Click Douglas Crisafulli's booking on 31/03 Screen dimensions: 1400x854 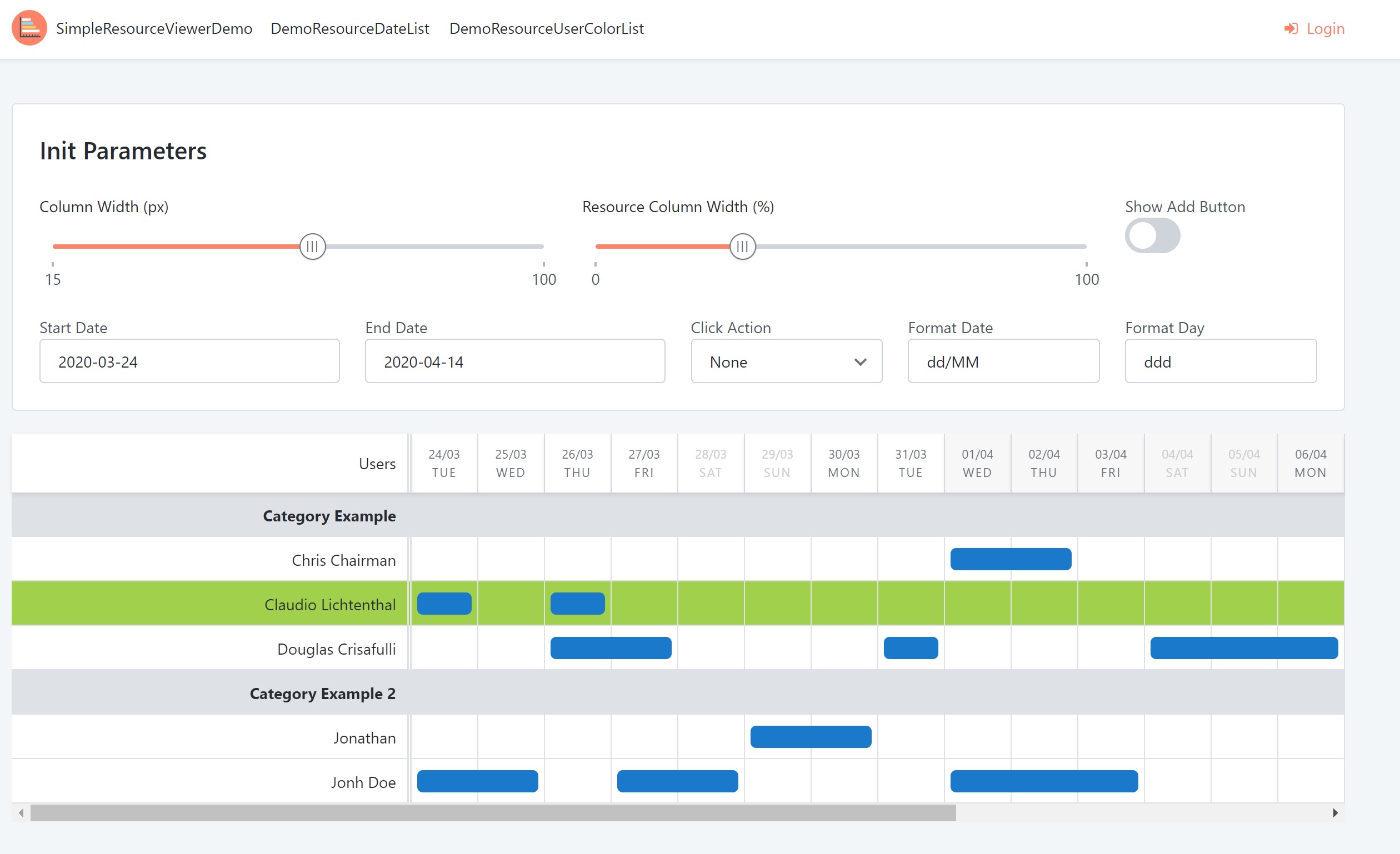click(x=911, y=648)
